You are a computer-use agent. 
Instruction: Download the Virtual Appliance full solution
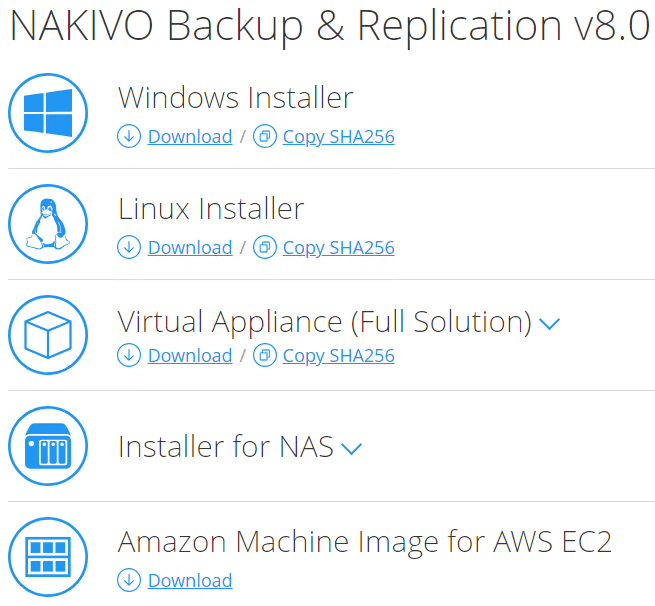tap(189, 356)
